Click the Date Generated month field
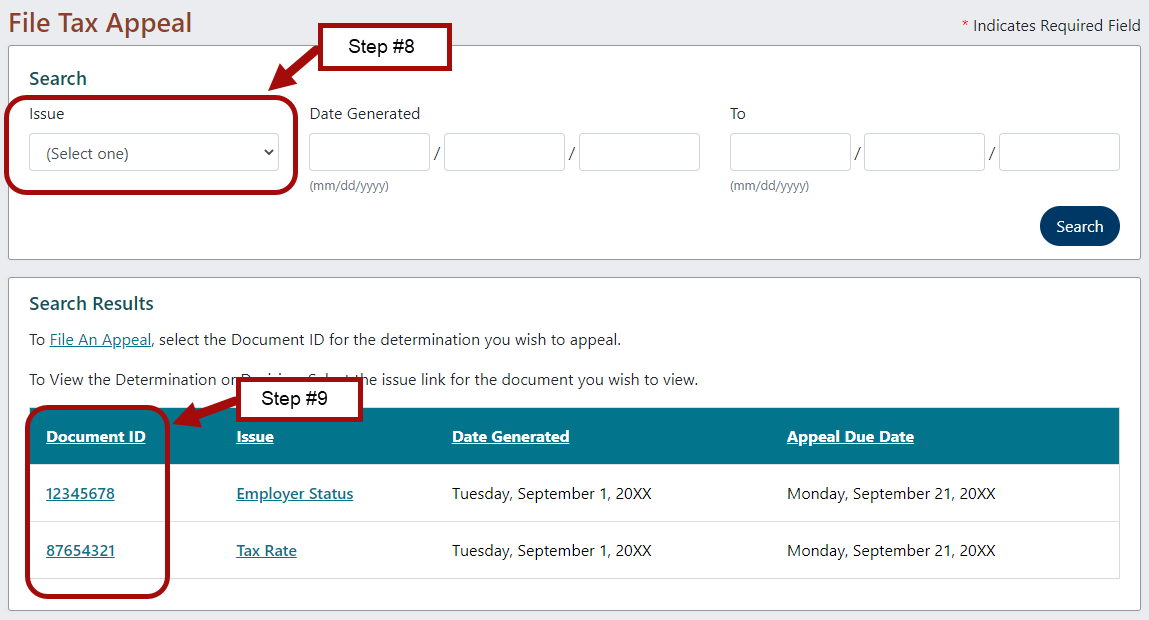The width and height of the screenshot is (1149, 620). point(369,152)
